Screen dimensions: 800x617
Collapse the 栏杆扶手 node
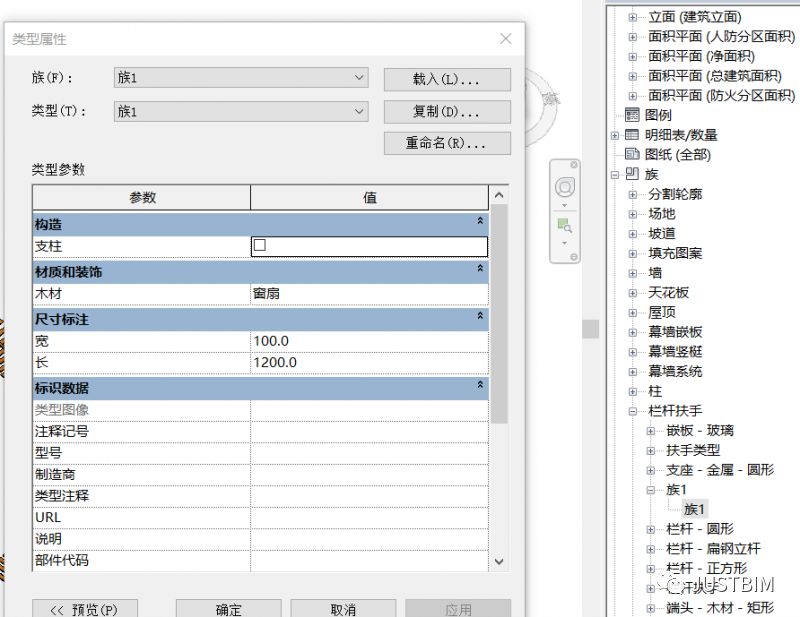(633, 411)
